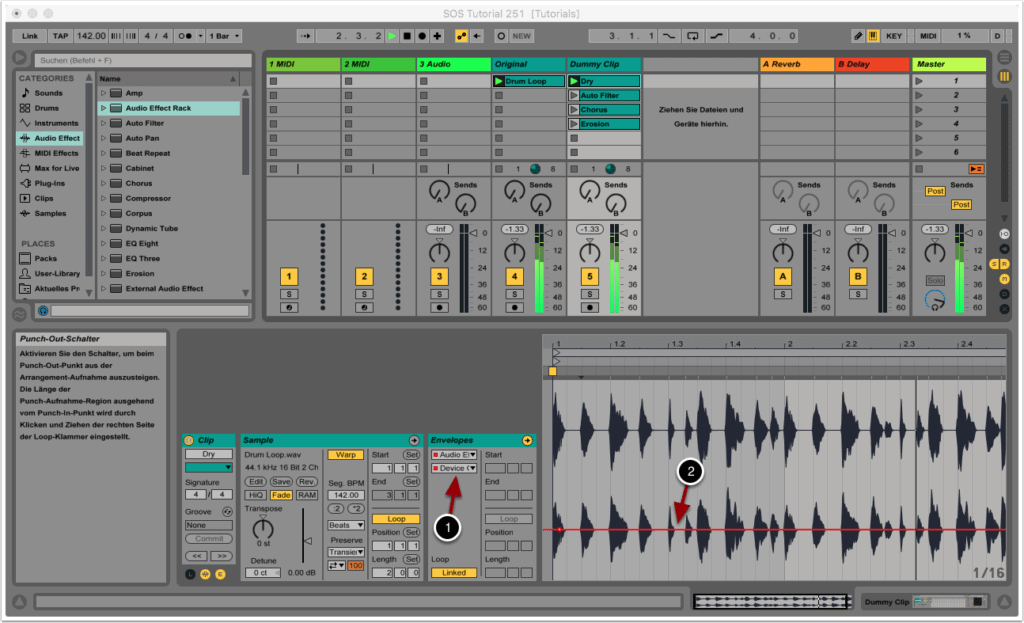Click the transport Stop button
The image size is (1024, 623).
pos(407,36)
